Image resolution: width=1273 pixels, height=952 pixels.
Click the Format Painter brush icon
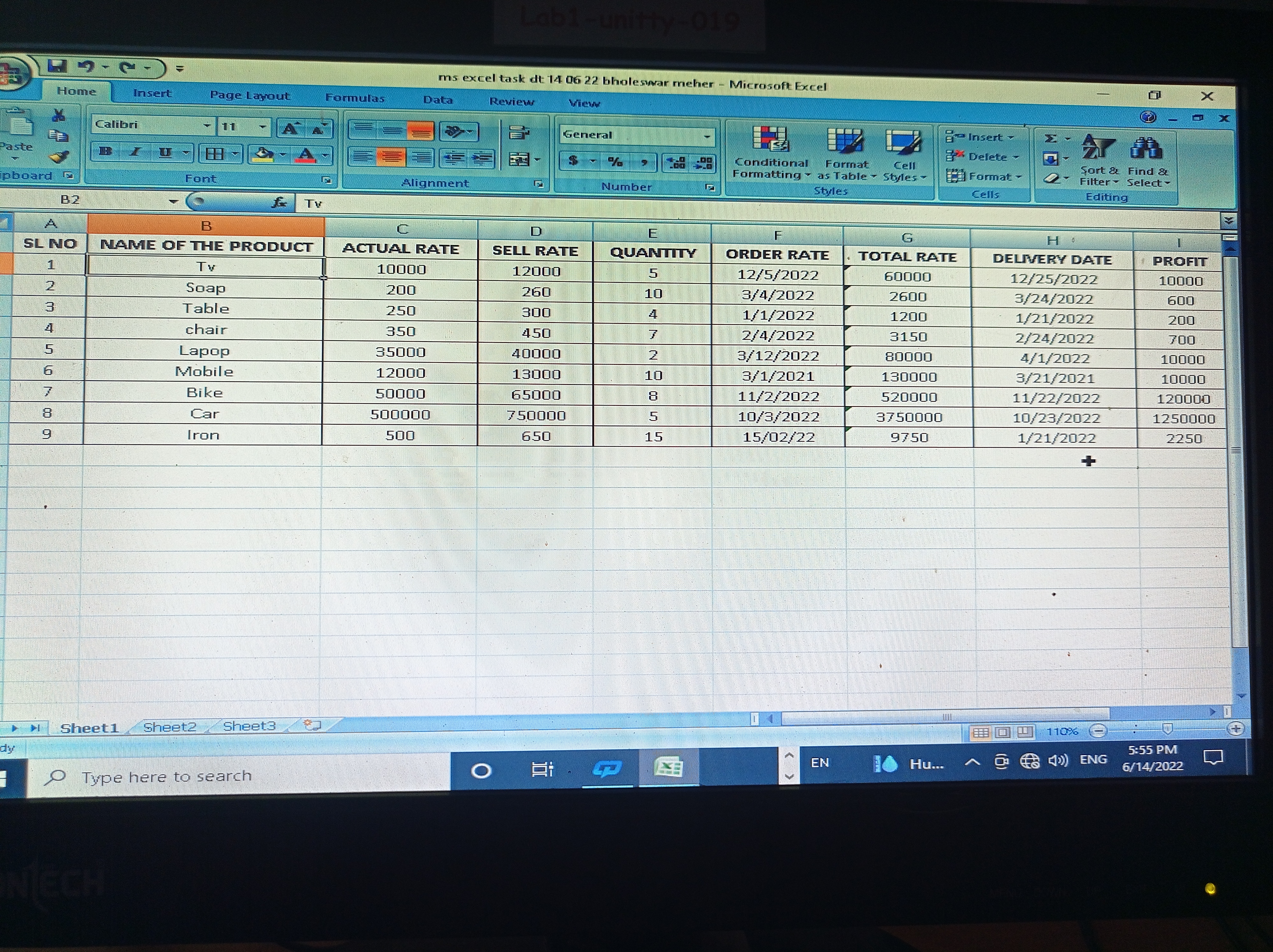[x=59, y=157]
